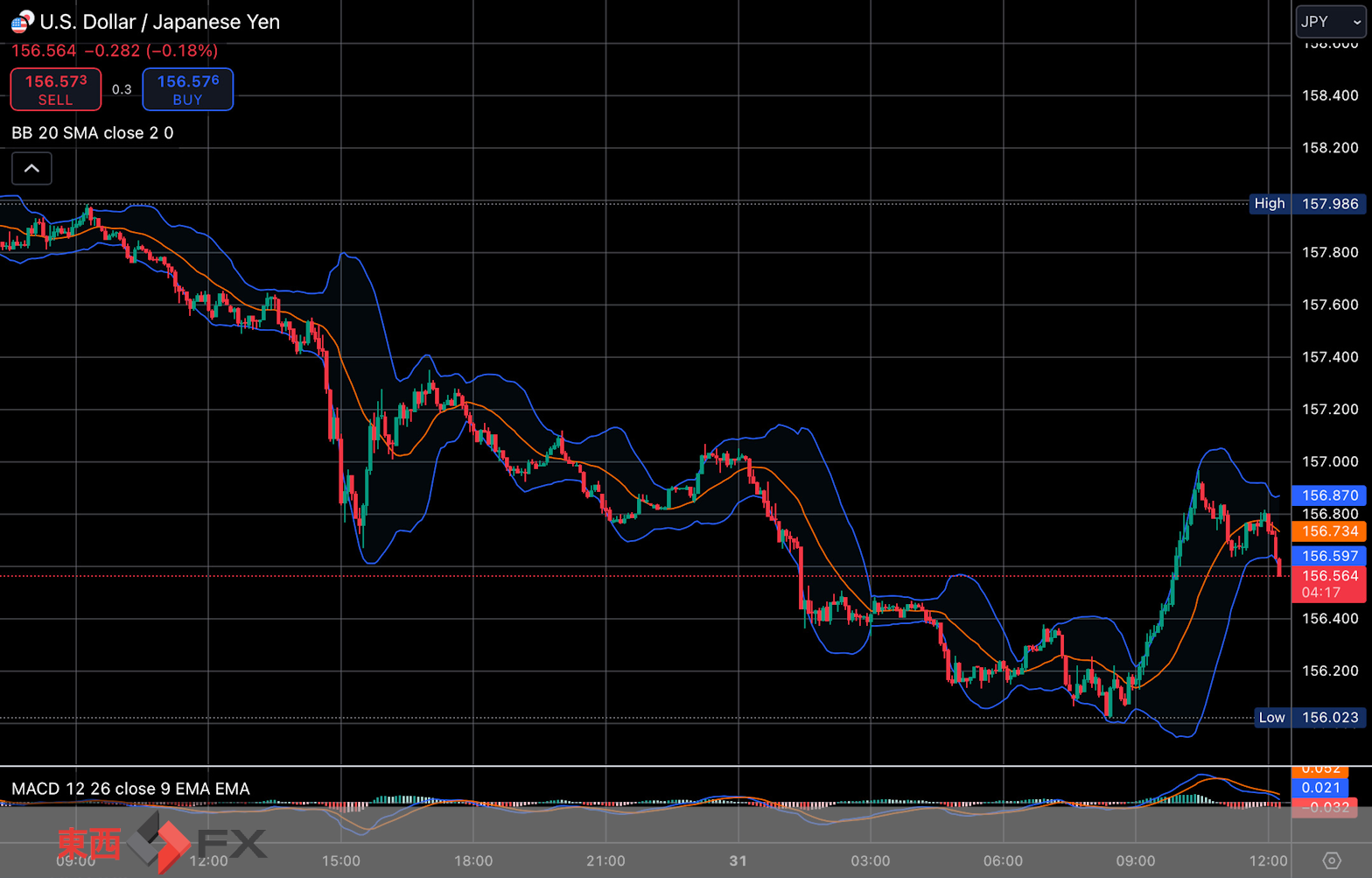The height and width of the screenshot is (878, 1372).
Task: Click the 21:00 time axis label
Action: click(x=605, y=860)
